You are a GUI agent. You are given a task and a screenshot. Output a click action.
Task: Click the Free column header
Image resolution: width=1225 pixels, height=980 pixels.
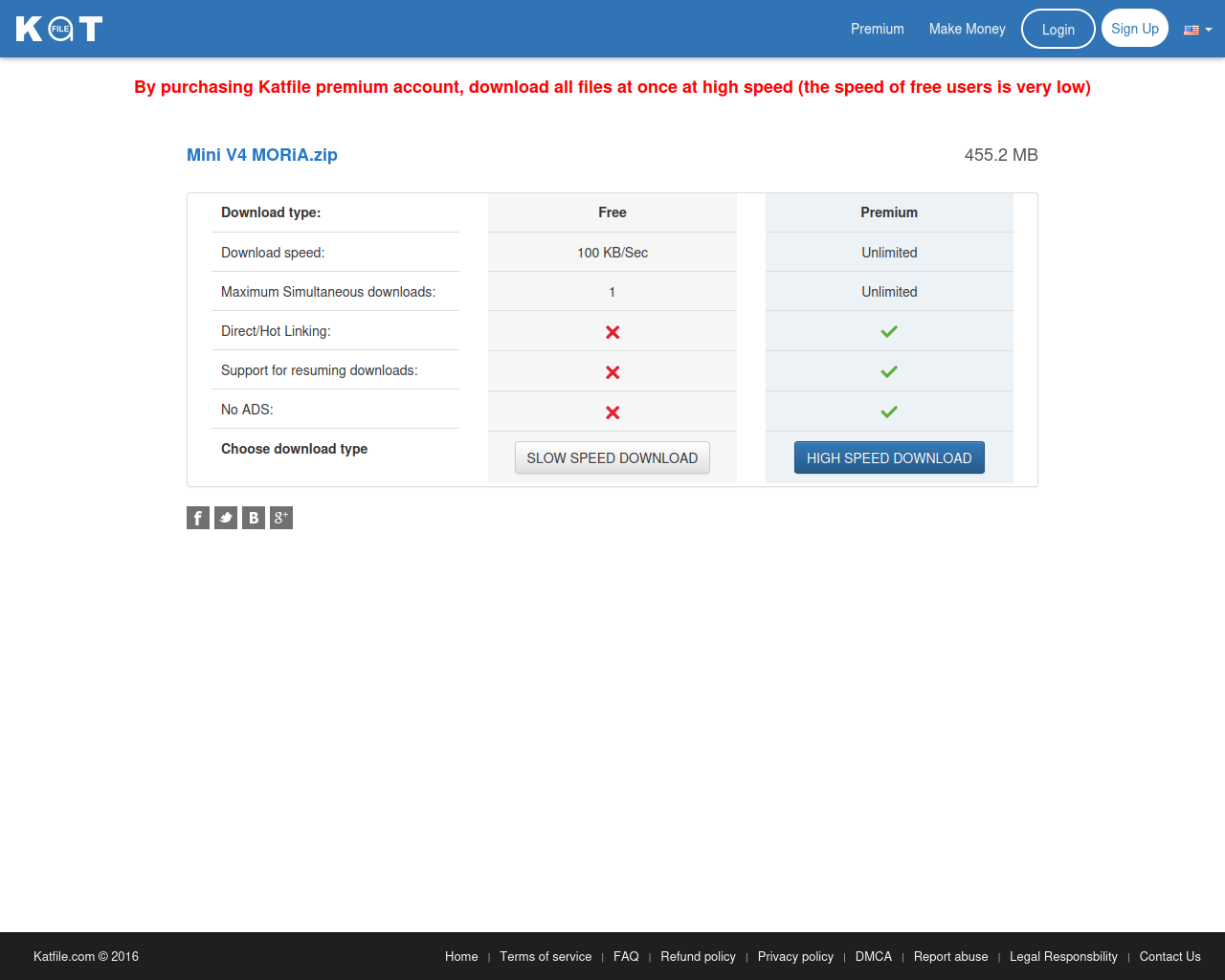[612, 212]
